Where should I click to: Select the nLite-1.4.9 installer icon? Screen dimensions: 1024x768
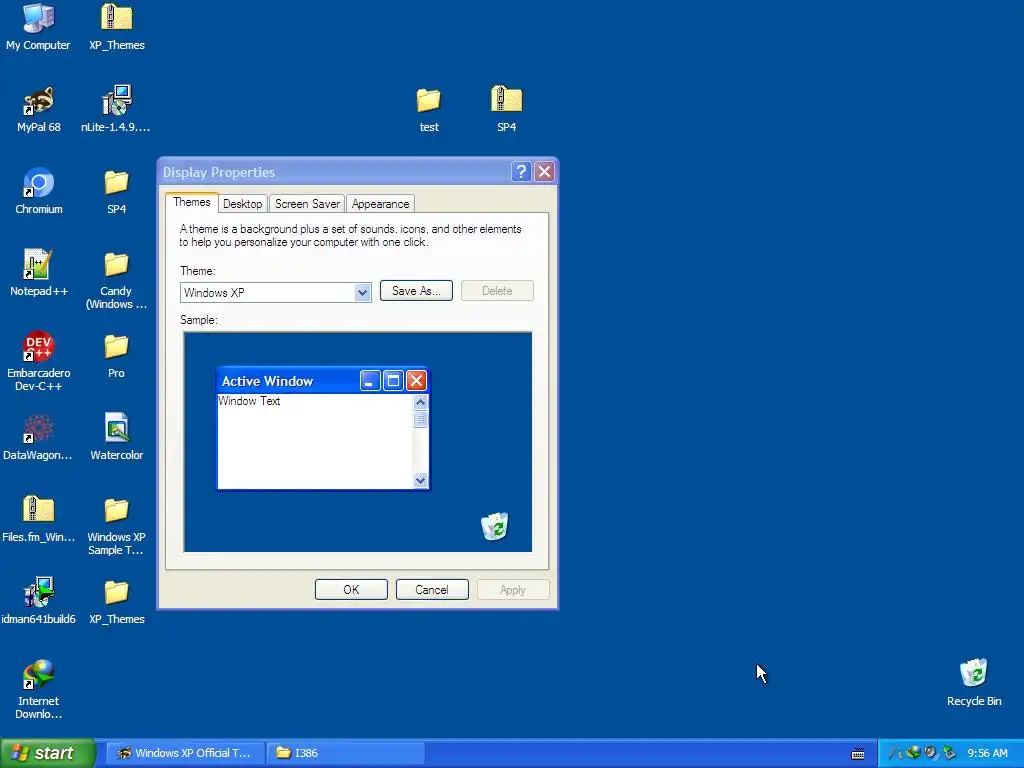116,108
